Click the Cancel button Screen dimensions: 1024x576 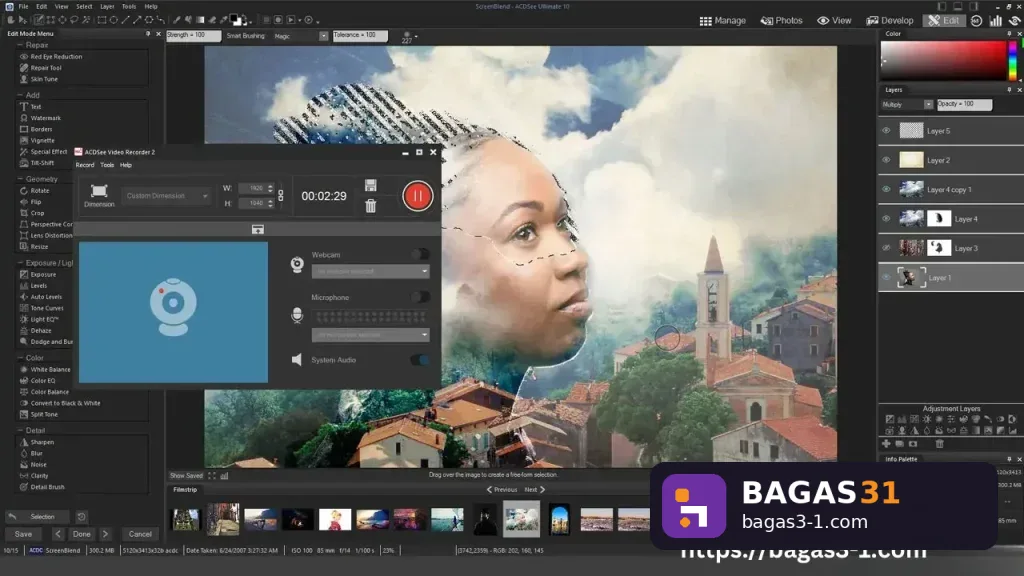(x=140, y=534)
